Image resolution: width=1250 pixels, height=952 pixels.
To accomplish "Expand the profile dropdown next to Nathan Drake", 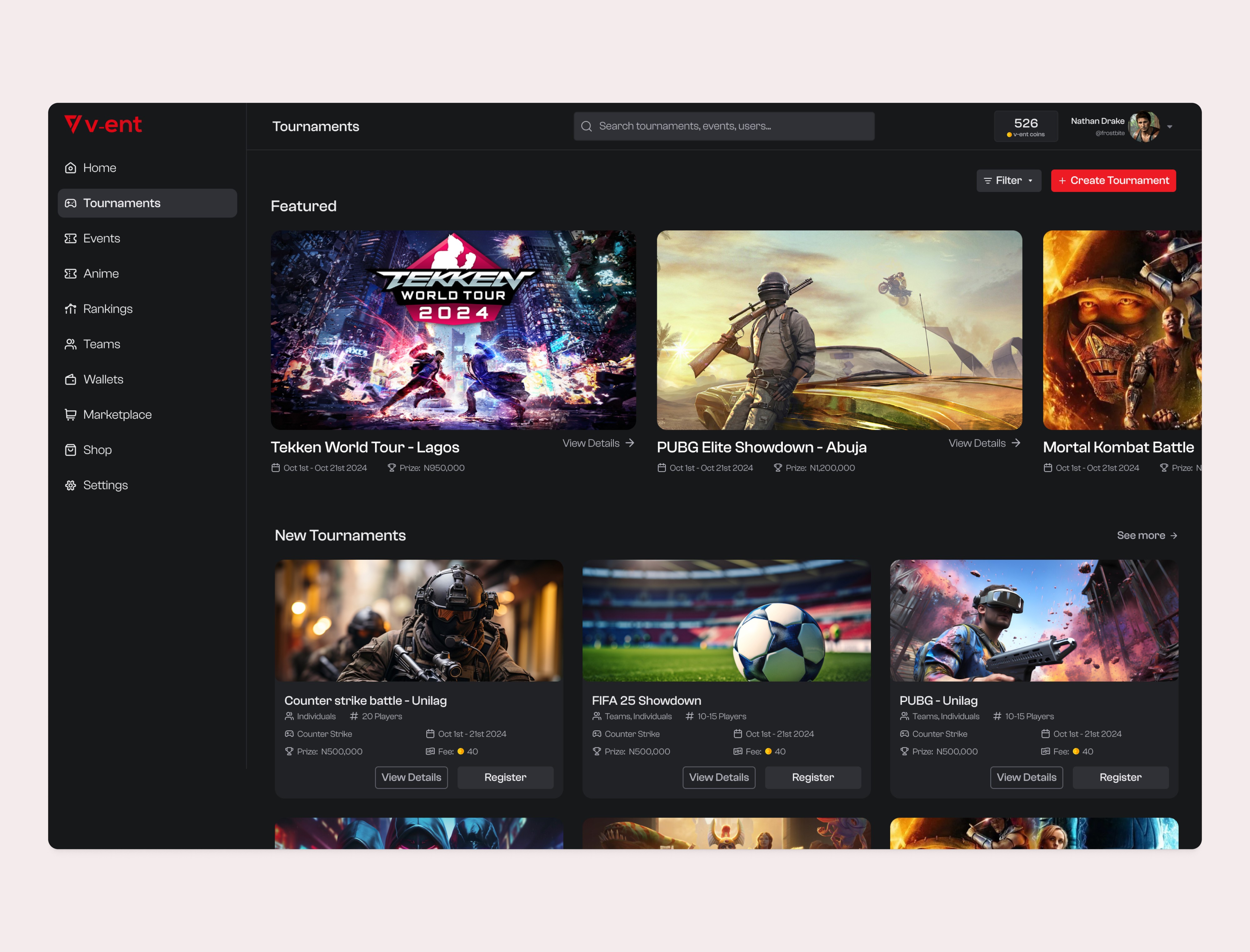I will tap(1170, 126).
